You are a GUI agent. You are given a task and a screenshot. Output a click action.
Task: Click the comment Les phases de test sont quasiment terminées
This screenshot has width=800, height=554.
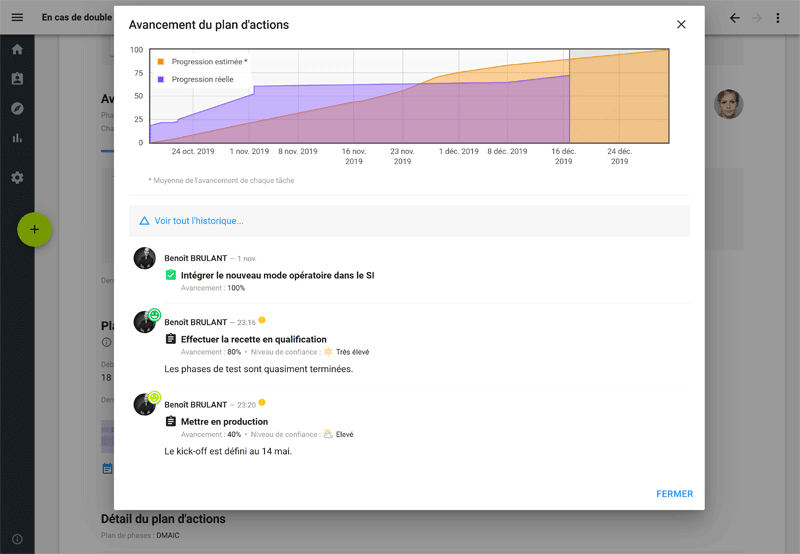(x=259, y=369)
